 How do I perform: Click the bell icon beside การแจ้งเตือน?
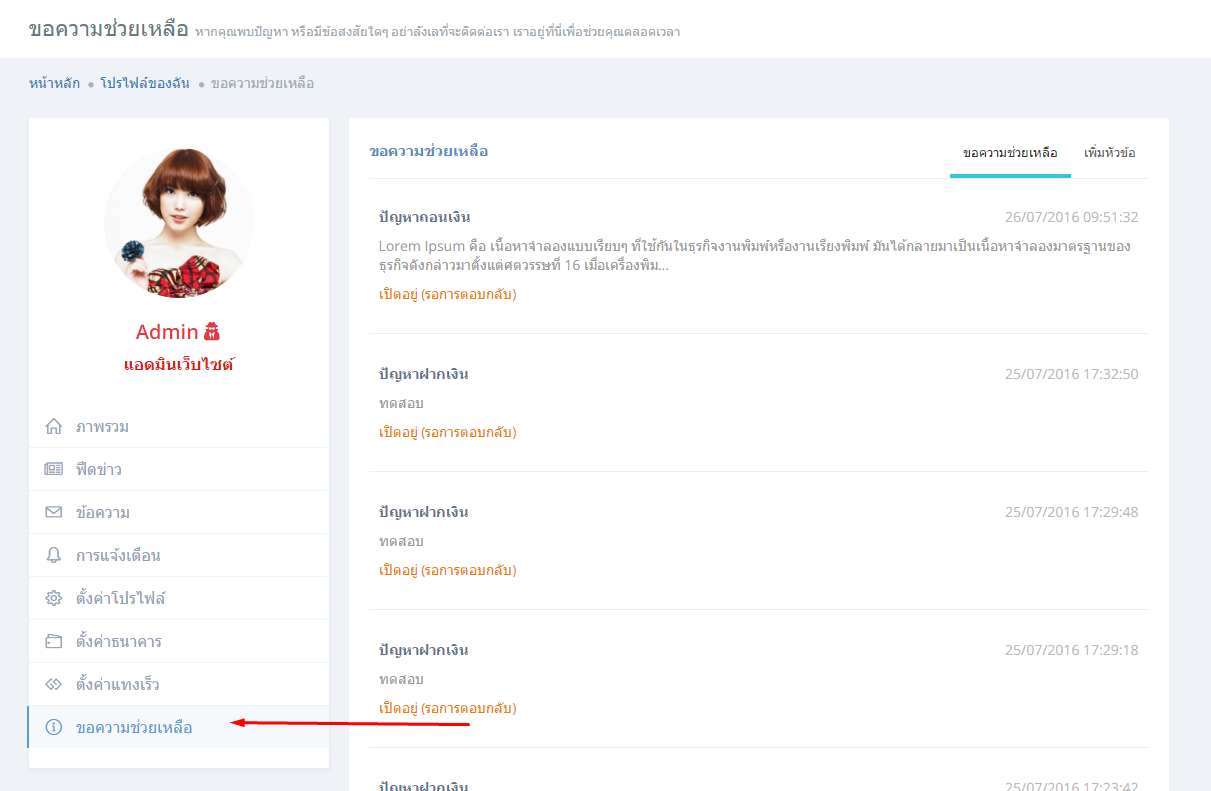tap(54, 556)
